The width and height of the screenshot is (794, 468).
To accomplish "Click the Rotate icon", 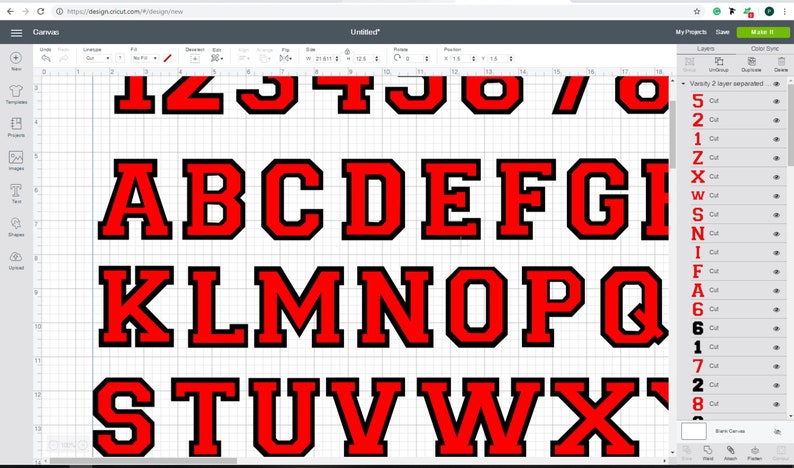I will click(398, 58).
